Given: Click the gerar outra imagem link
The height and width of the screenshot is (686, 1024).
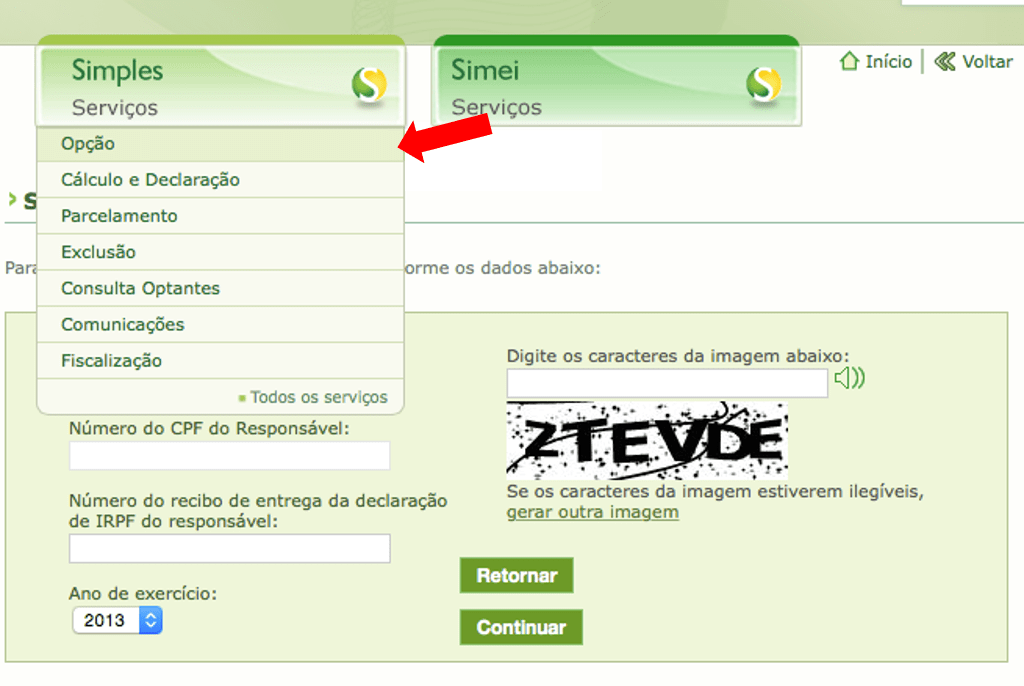Looking at the screenshot, I should [592, 512].
